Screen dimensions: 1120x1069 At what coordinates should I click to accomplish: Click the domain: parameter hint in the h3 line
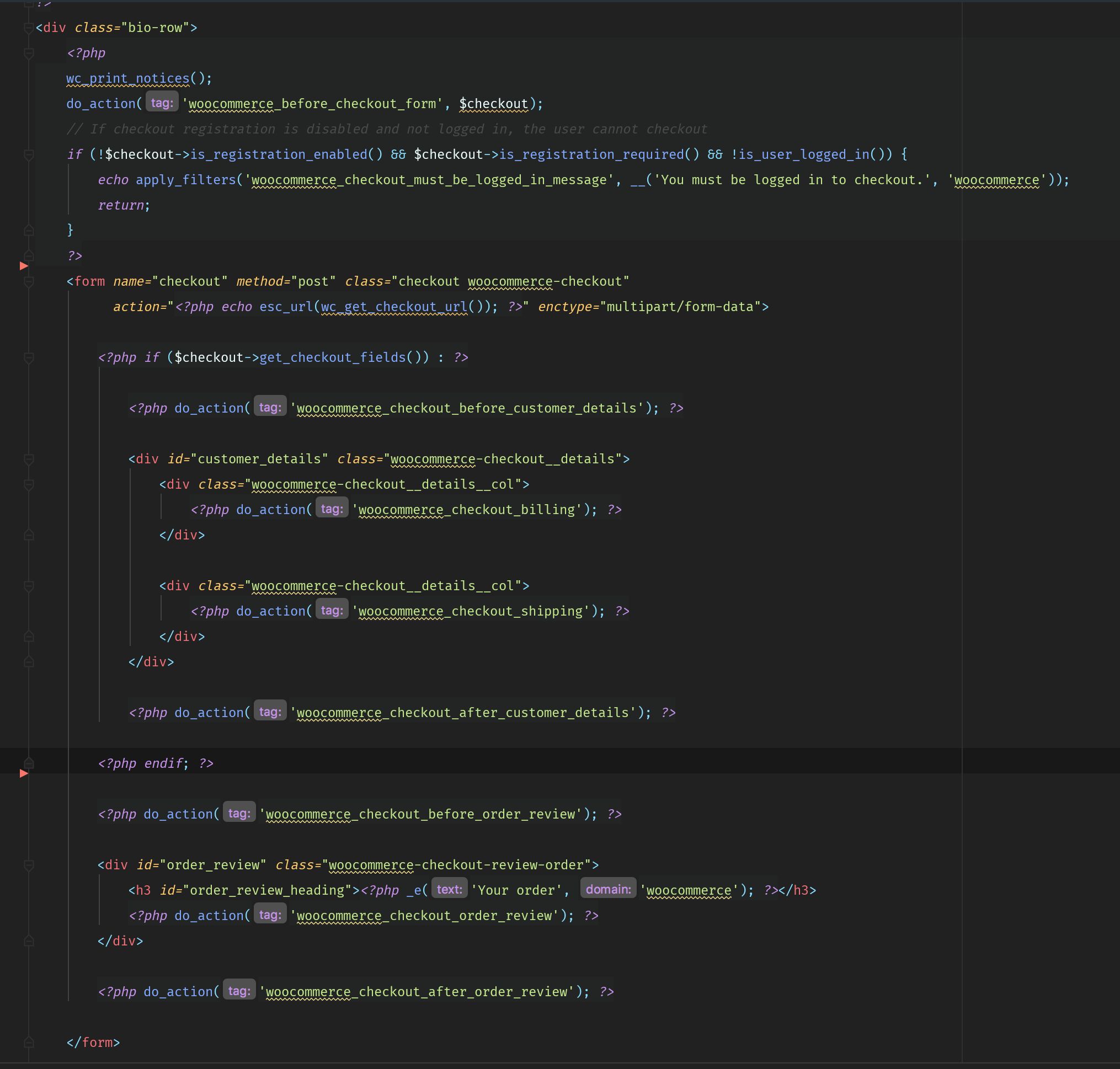[607, 890]
